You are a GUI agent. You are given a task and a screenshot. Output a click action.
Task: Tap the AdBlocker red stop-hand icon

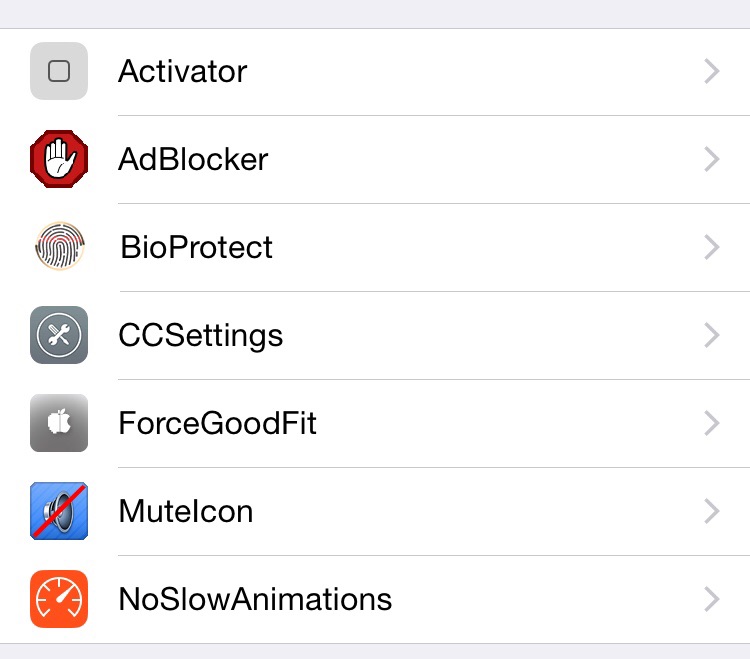(59, 159)
